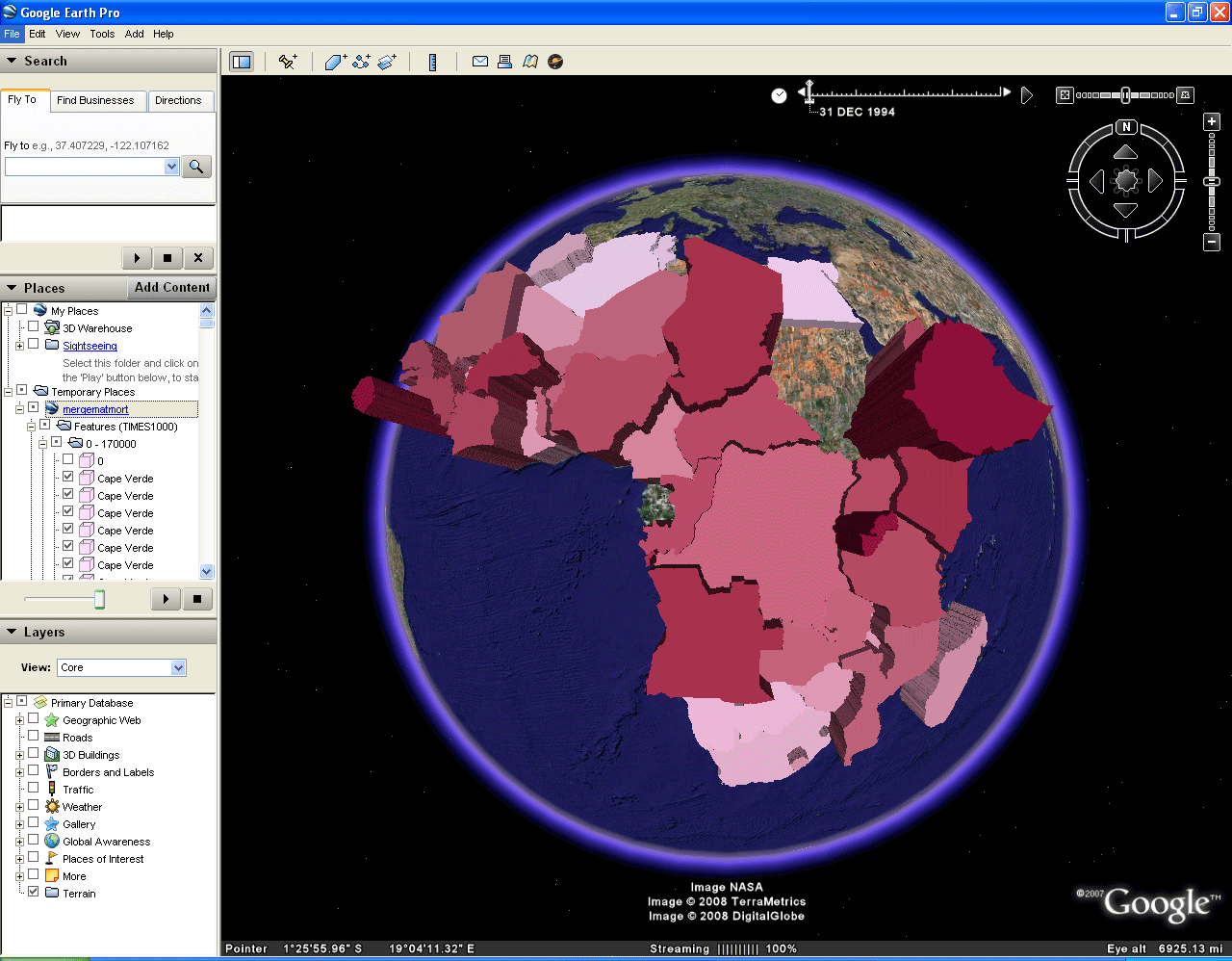This screenshot has width=1232, height=961.
Task: Play the search results tour
Action: [137, 258]
